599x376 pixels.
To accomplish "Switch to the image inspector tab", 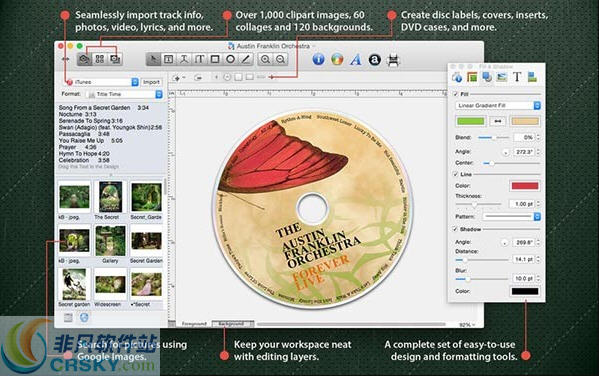I will click(x=502, y=77).
